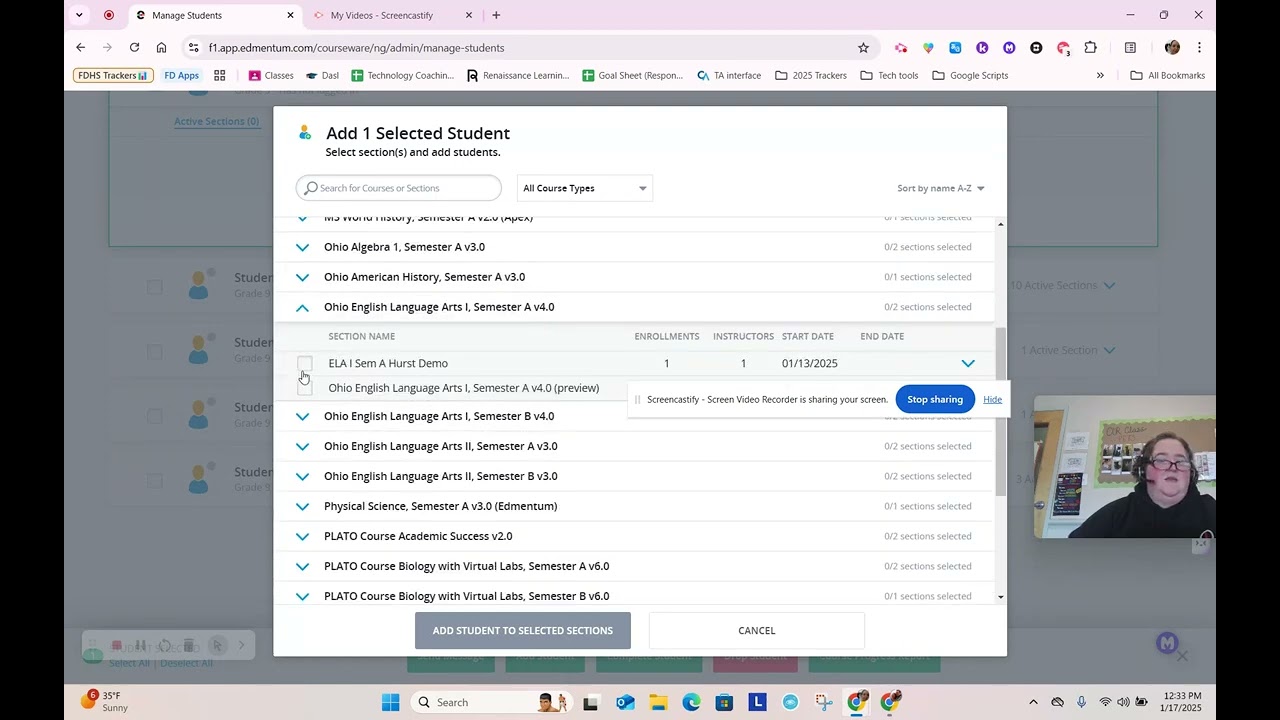Check the Ohio English Language Arts I preview section checkbox
This screenshot has height=720, width=1280.
(x=305, y=388)
